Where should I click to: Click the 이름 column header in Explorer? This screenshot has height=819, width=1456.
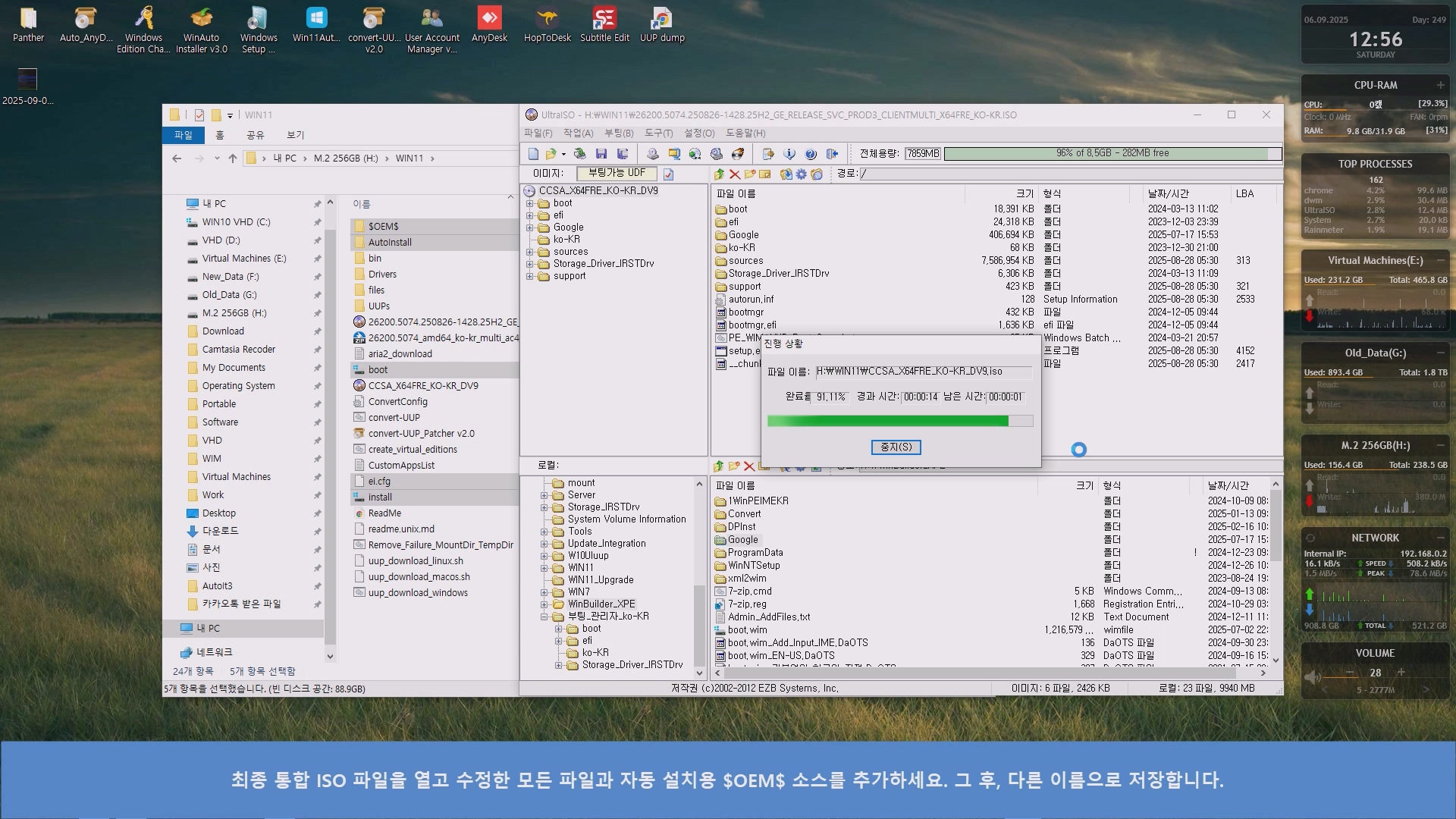[362, 204]
